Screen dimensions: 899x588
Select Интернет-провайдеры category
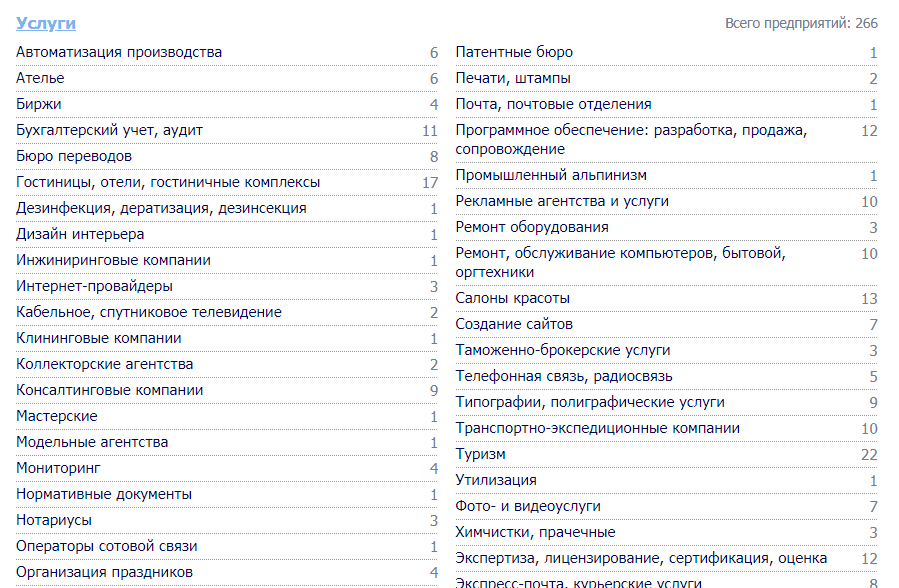[x=95, y=286]
